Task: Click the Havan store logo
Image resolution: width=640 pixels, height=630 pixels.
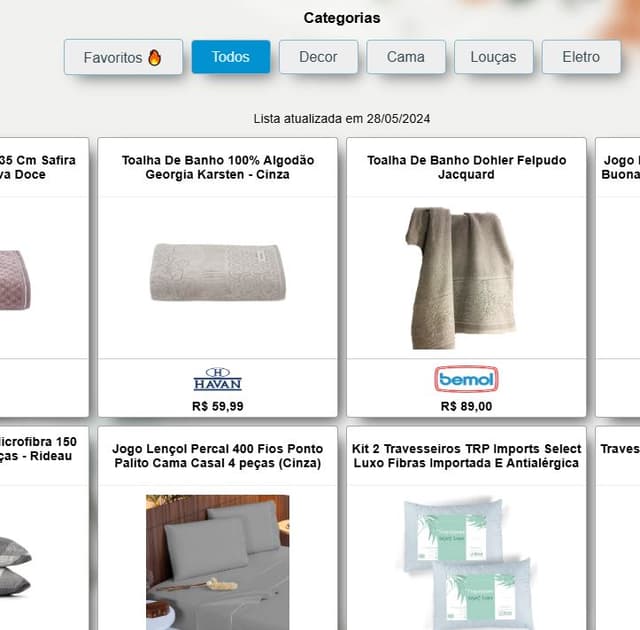Action: 218,379
